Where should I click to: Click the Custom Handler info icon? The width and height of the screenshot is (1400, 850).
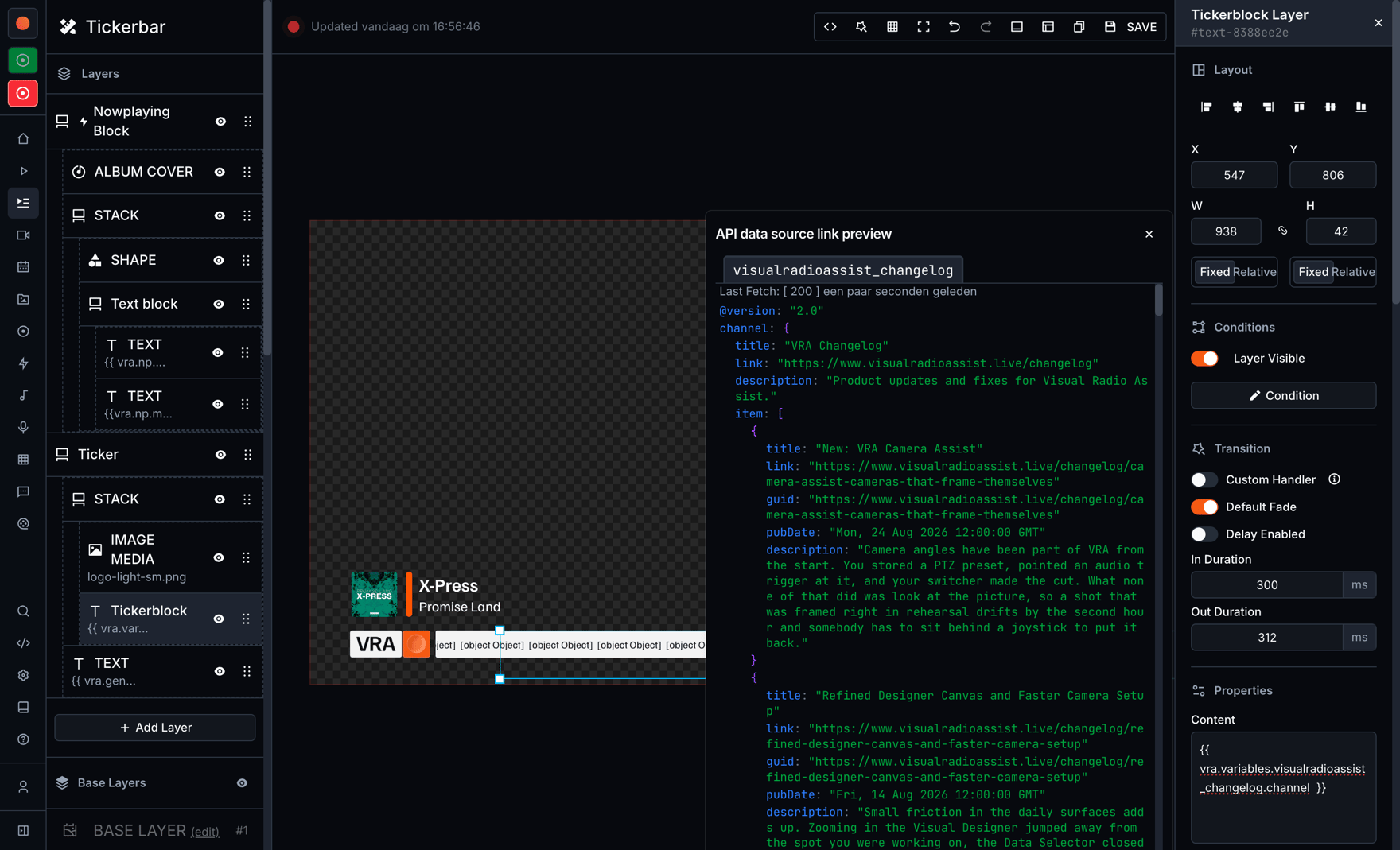point(1334,479)
